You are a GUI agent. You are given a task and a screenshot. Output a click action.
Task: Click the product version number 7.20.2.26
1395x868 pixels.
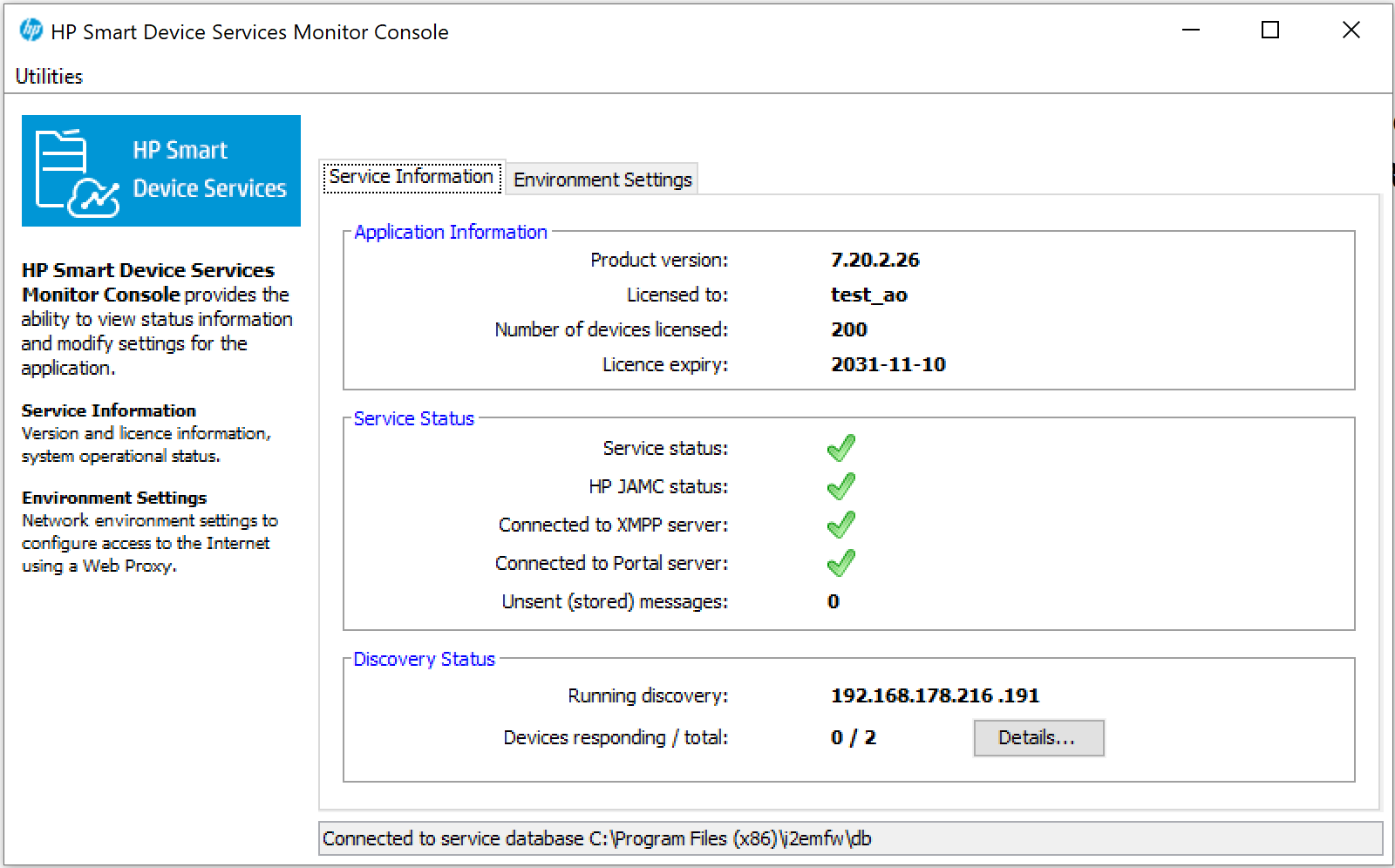pyautogui.click(x=874, y=260)
